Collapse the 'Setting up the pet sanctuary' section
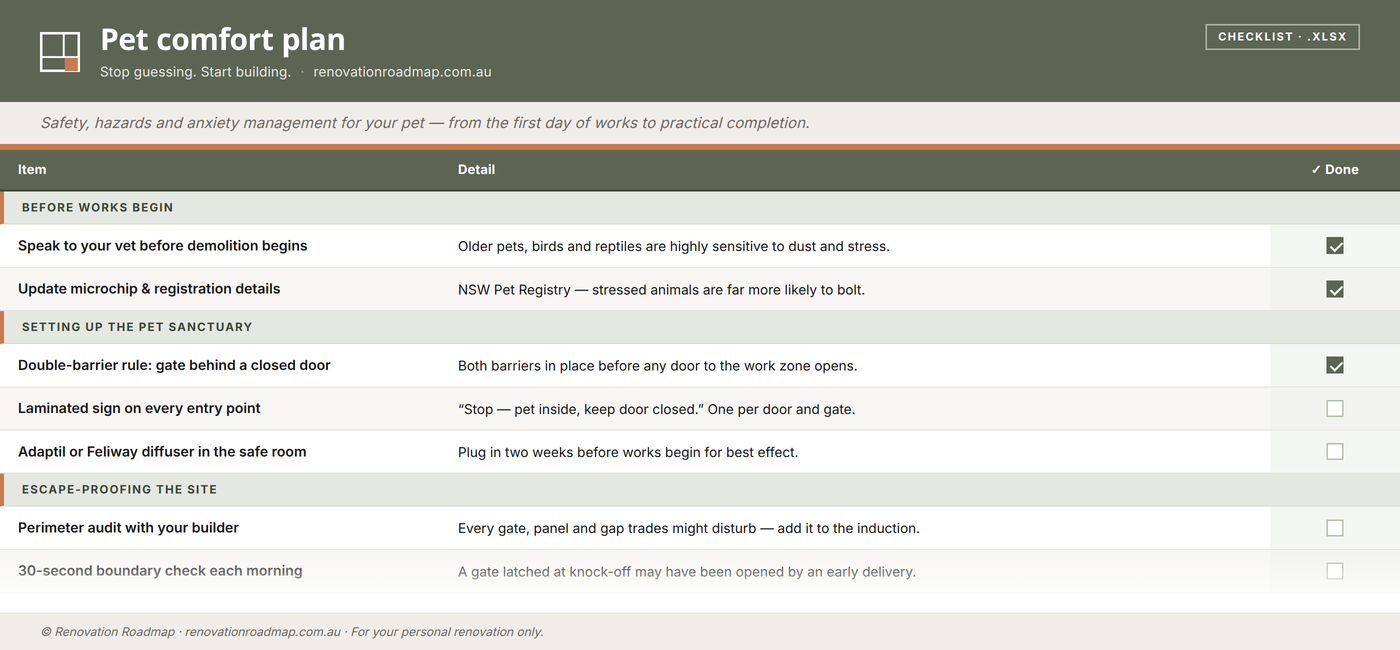Viewport: 1400px width, 650px height. (x=700, y=327)
